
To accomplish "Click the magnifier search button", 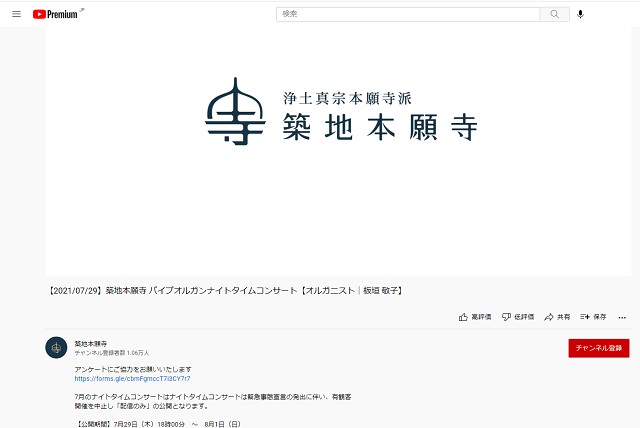I will (554, 14).
